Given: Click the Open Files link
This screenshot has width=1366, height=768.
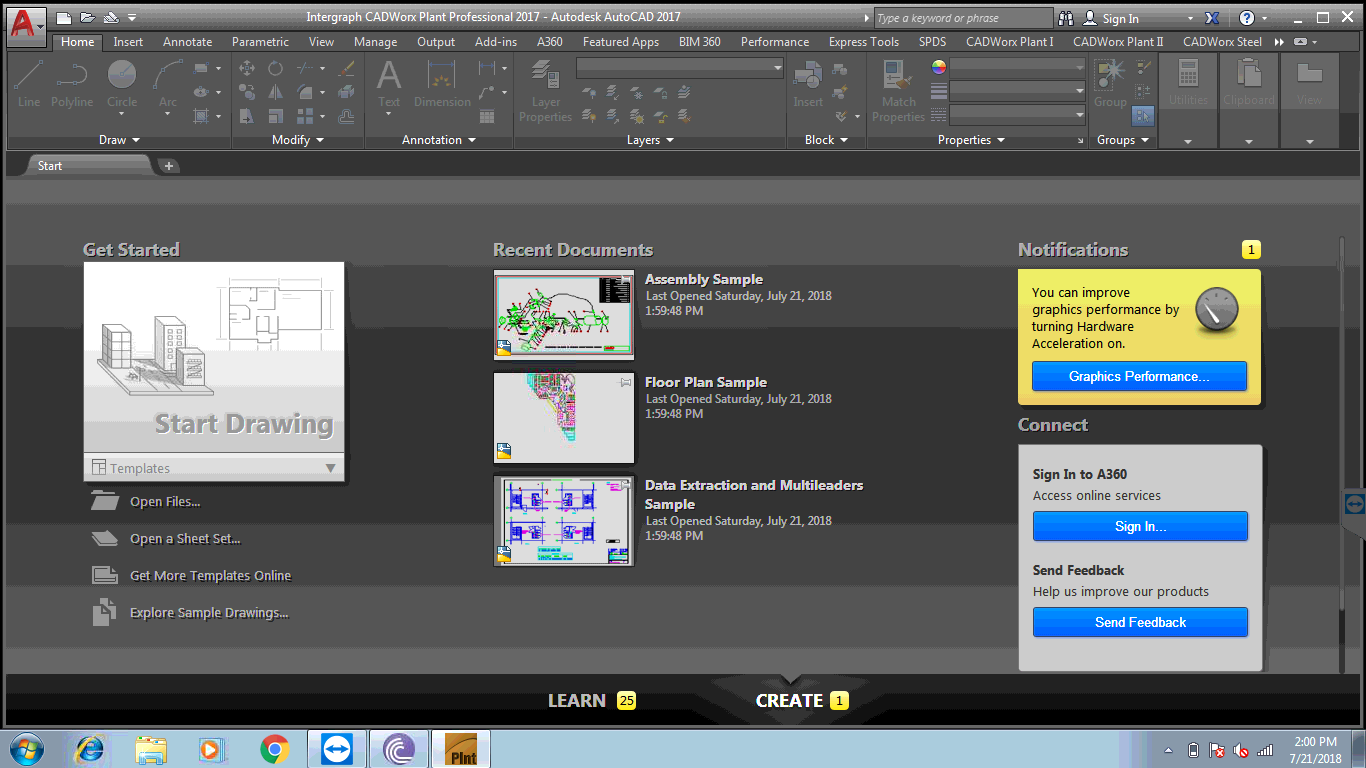Looking at the screenshot, I should pos(165,502).
